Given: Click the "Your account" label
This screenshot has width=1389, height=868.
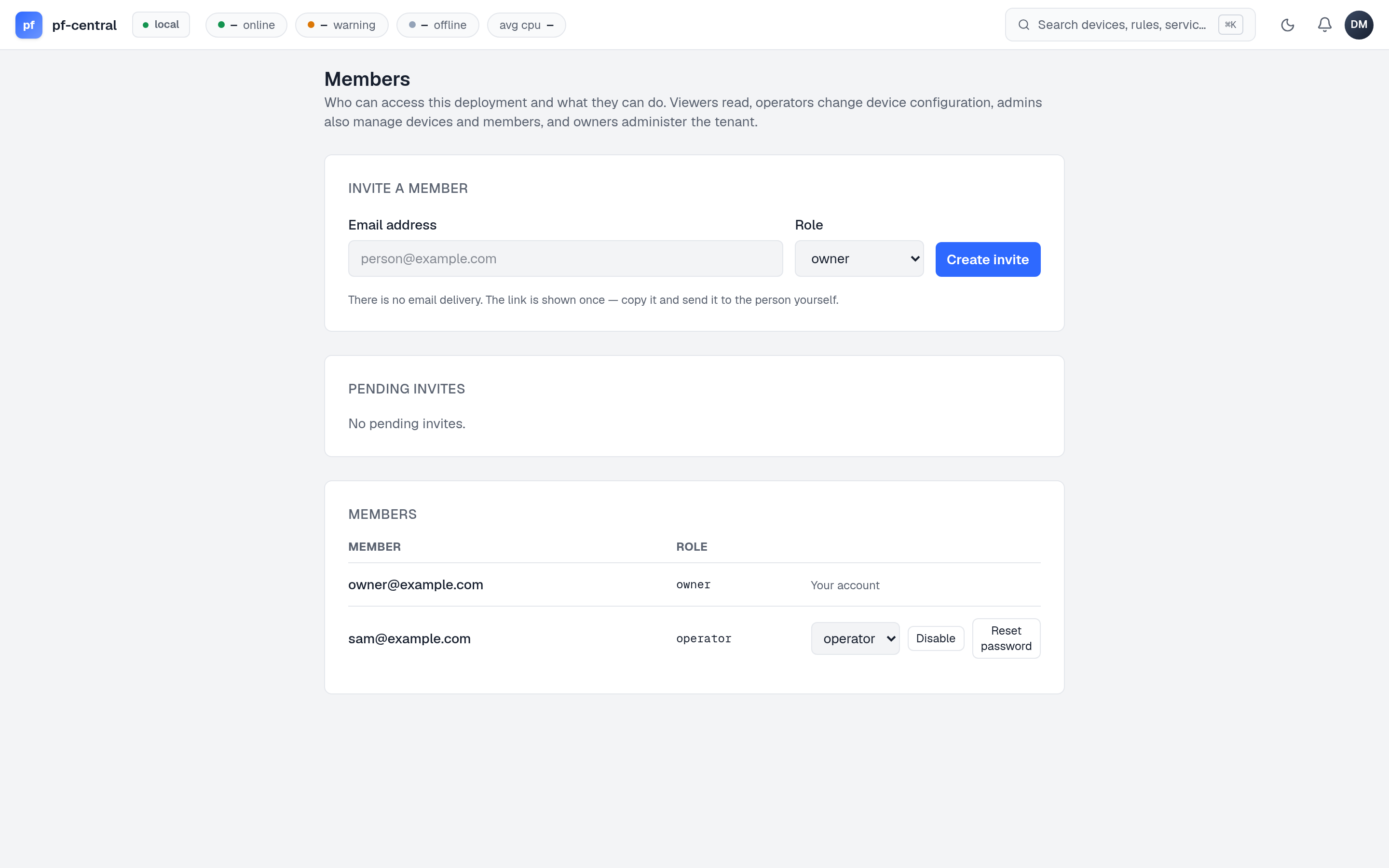Looking at the screenshot, I should click(x=845, y=585).
